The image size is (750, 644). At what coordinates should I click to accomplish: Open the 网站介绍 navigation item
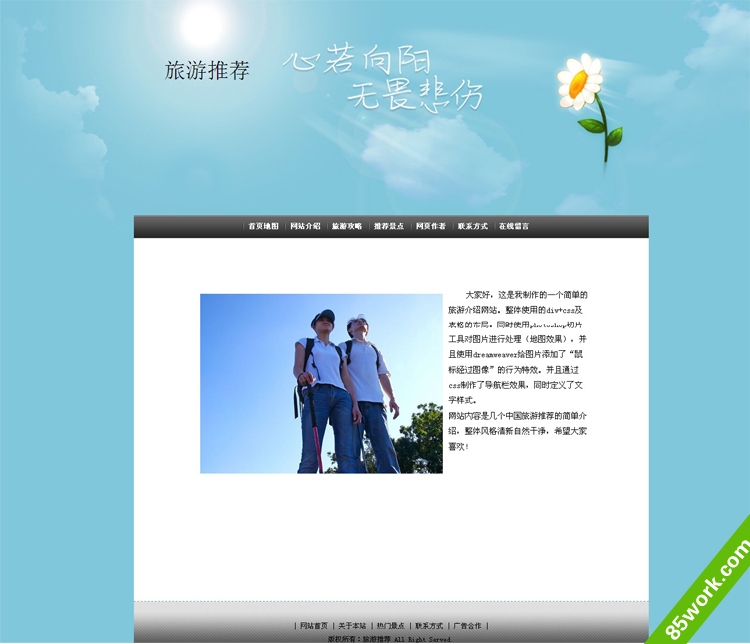pyautogui.click(x=305, y=226)
